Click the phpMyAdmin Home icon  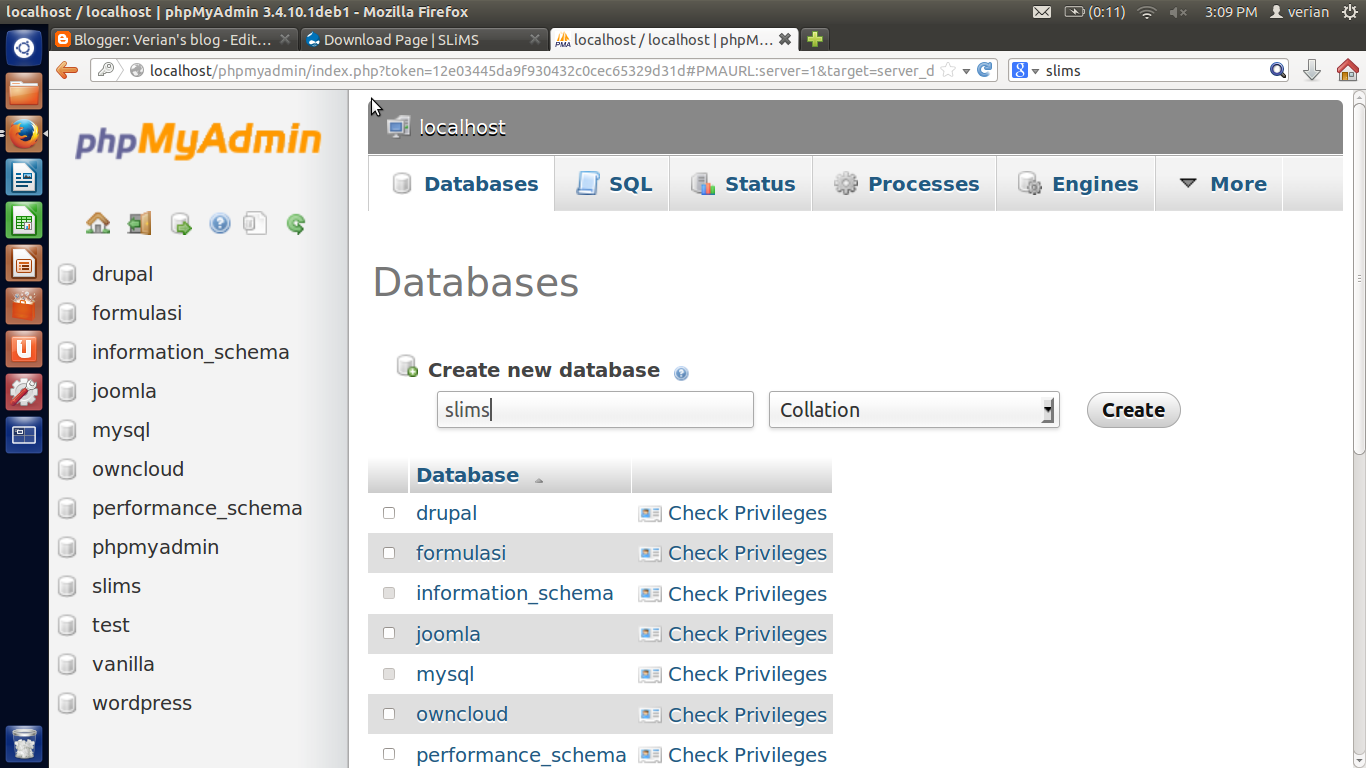pyautogui.click(x=98, y=223)
